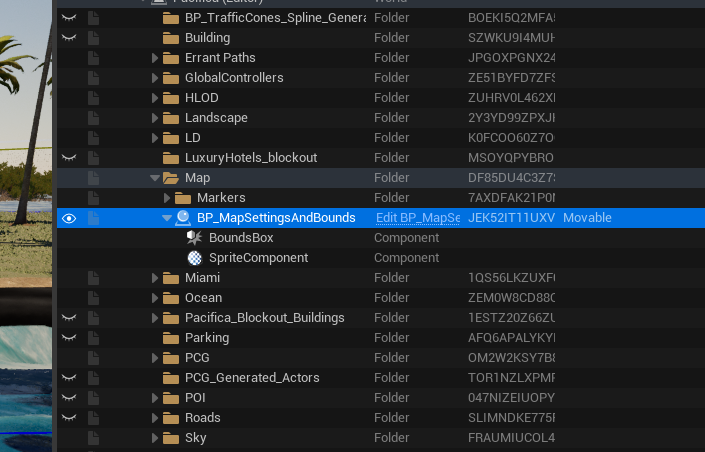Screen dimensions: 705x452
Task: Select the PCG_Generated_Actors folder name
Action: tap(252, 378)
